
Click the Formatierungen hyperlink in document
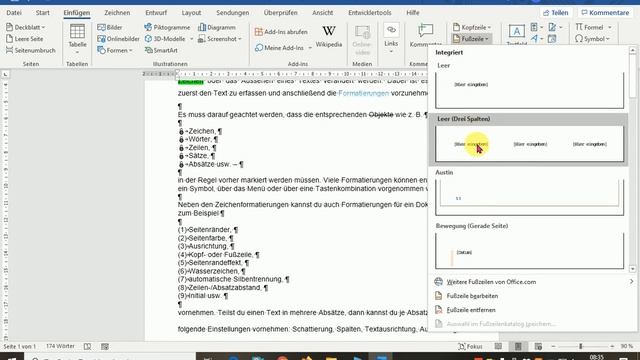[363, 93]
